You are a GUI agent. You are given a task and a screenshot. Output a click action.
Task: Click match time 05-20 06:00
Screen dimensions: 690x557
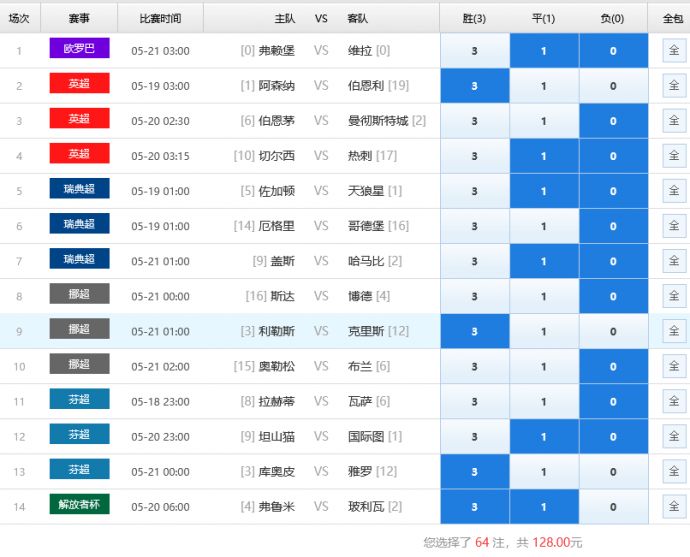tap(160, 507)
